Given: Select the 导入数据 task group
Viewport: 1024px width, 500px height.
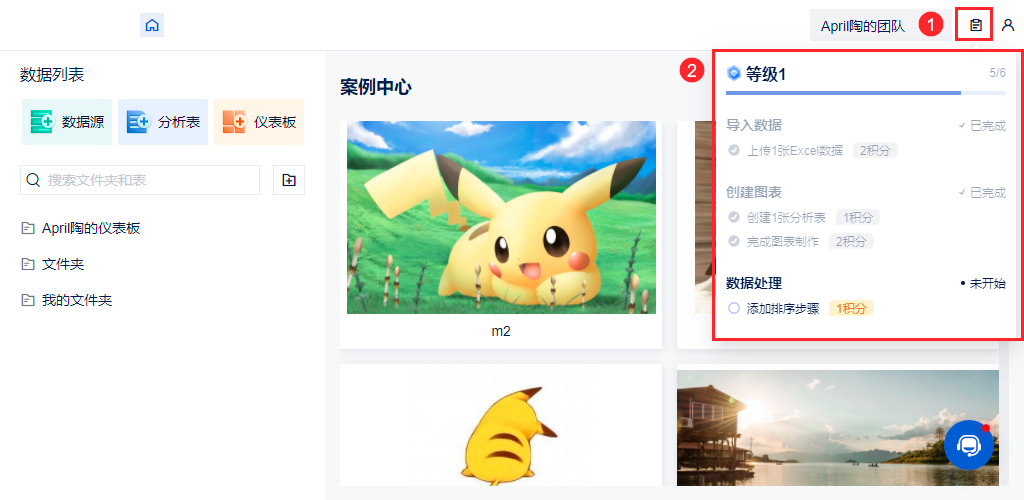Looking at the screenshot, I should click(754, 125).
